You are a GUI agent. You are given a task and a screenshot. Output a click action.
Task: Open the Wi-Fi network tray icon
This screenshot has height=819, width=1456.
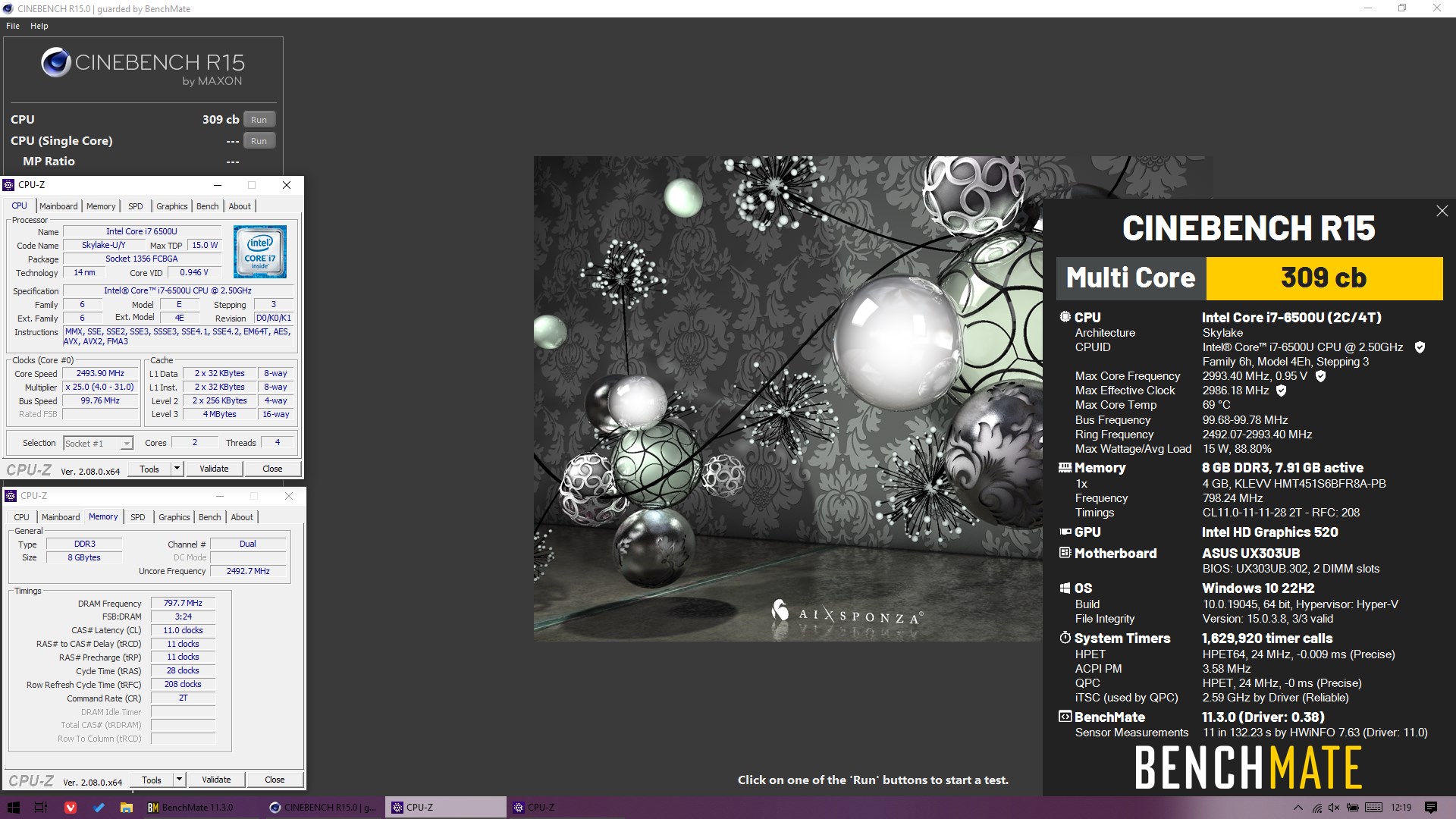point(1317,808)
